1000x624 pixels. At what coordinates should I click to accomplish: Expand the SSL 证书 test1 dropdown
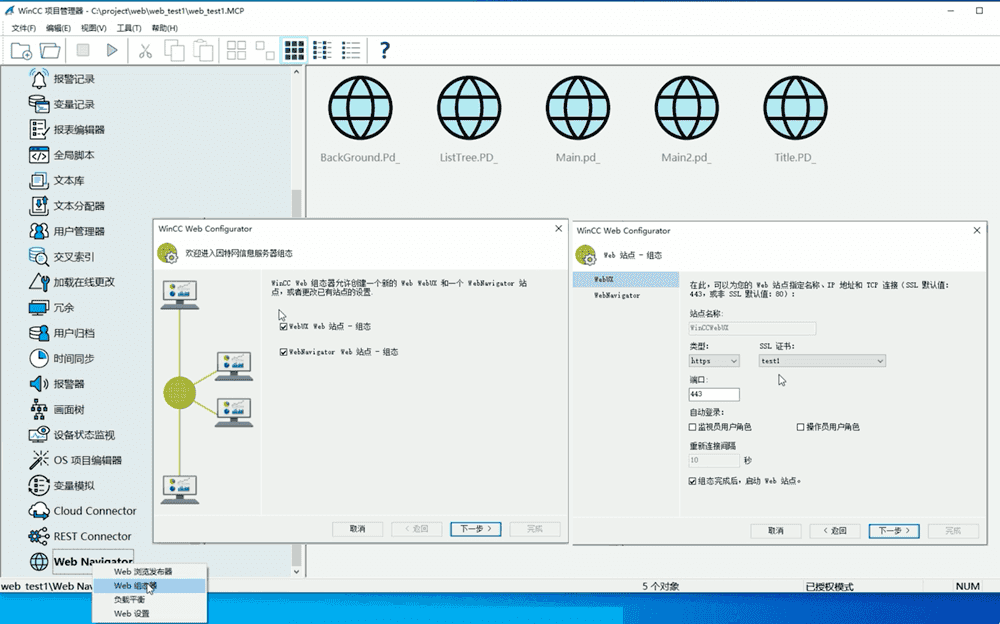[822, 361]
